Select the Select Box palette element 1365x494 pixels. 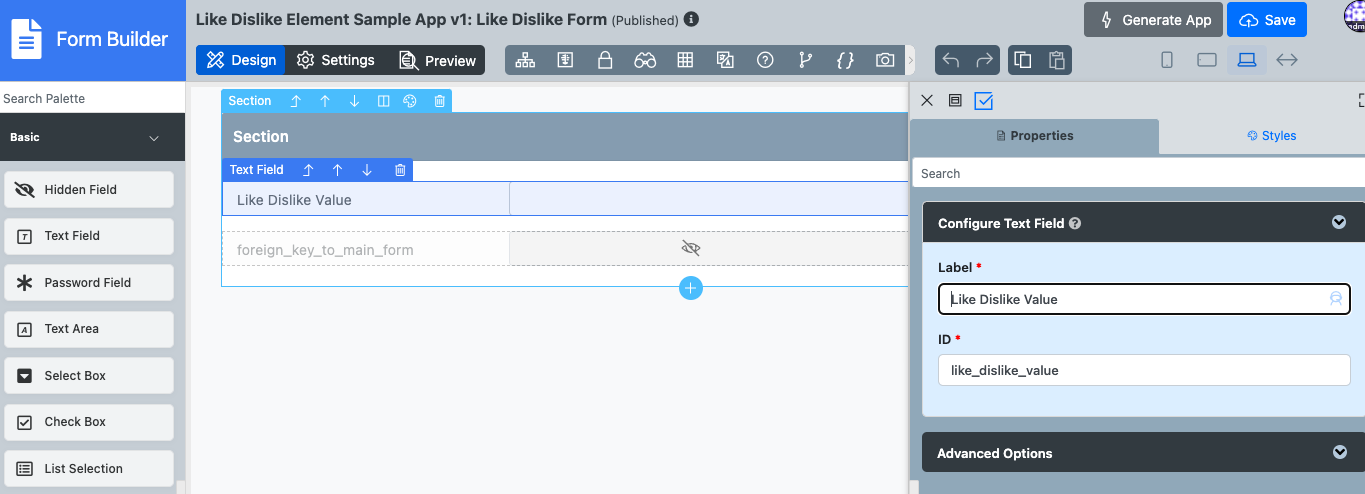click(x=89, y=376)
